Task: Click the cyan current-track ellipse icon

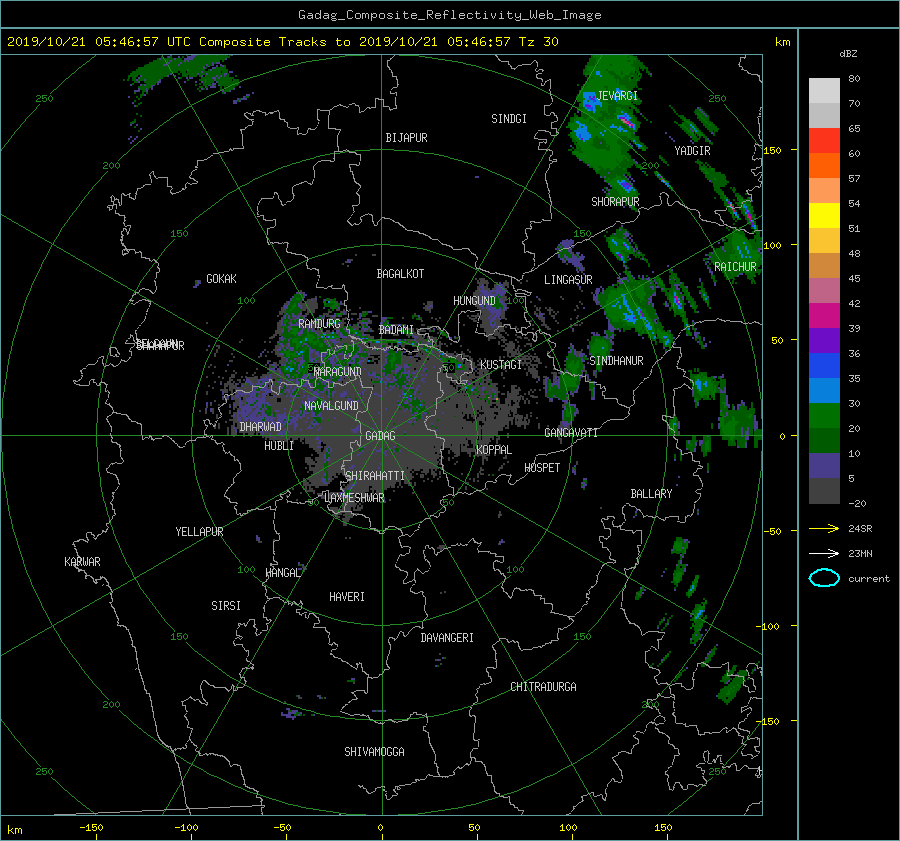Action: [824, 578]
